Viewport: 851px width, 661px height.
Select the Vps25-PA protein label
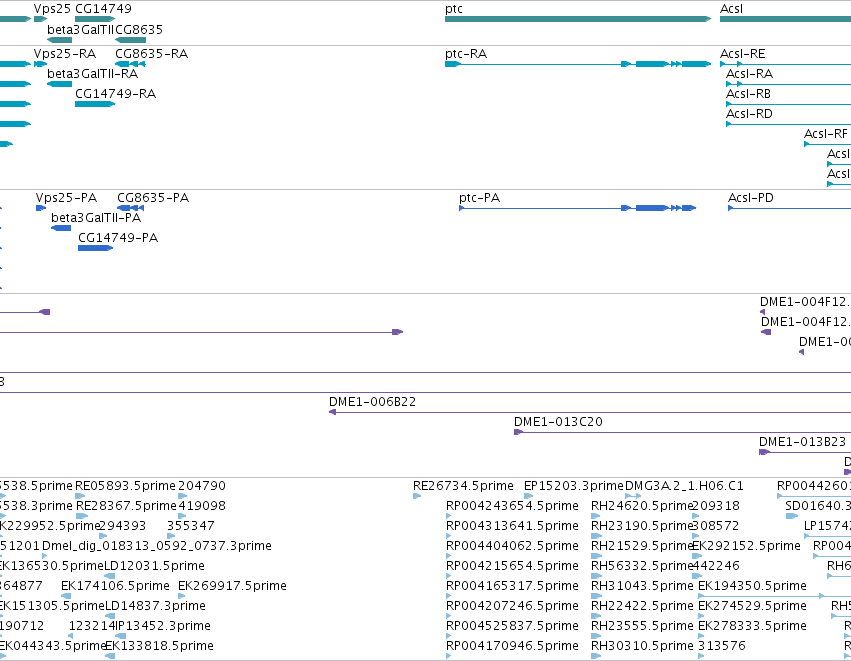[66, 198]
